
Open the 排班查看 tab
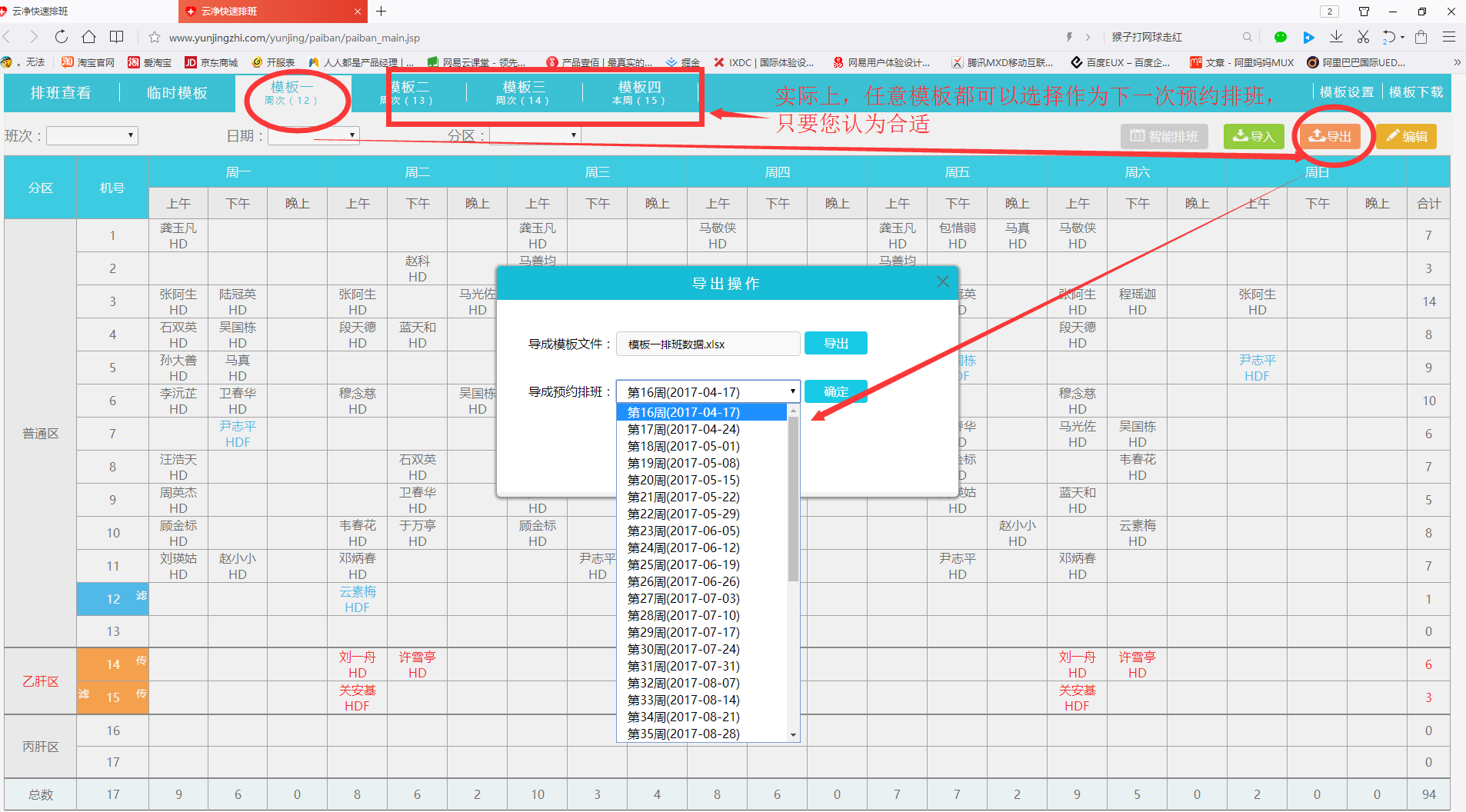click(x=61, y=93)
